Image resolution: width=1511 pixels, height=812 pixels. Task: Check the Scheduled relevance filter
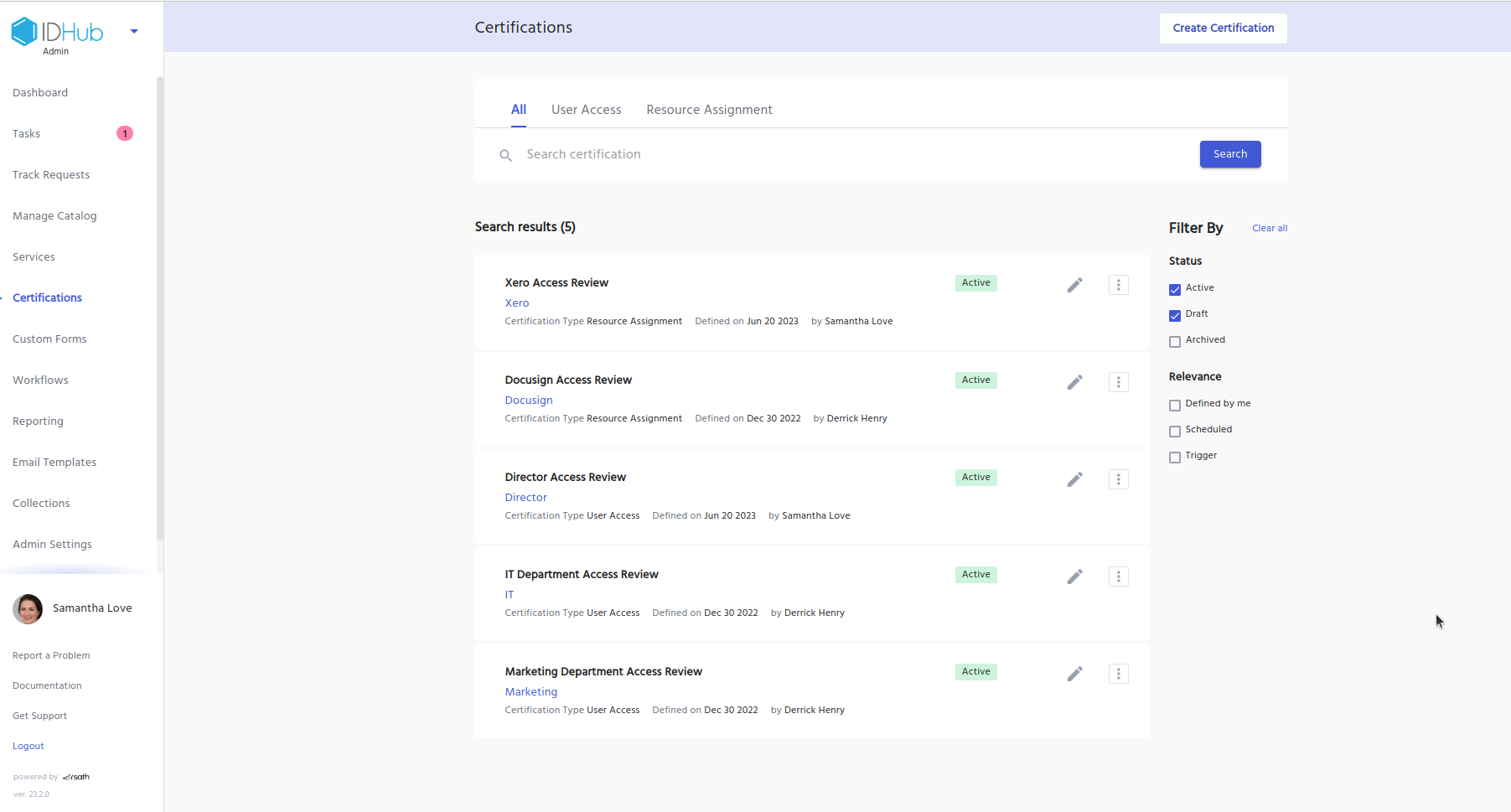pyautogui.click(x=1175, y=431)
